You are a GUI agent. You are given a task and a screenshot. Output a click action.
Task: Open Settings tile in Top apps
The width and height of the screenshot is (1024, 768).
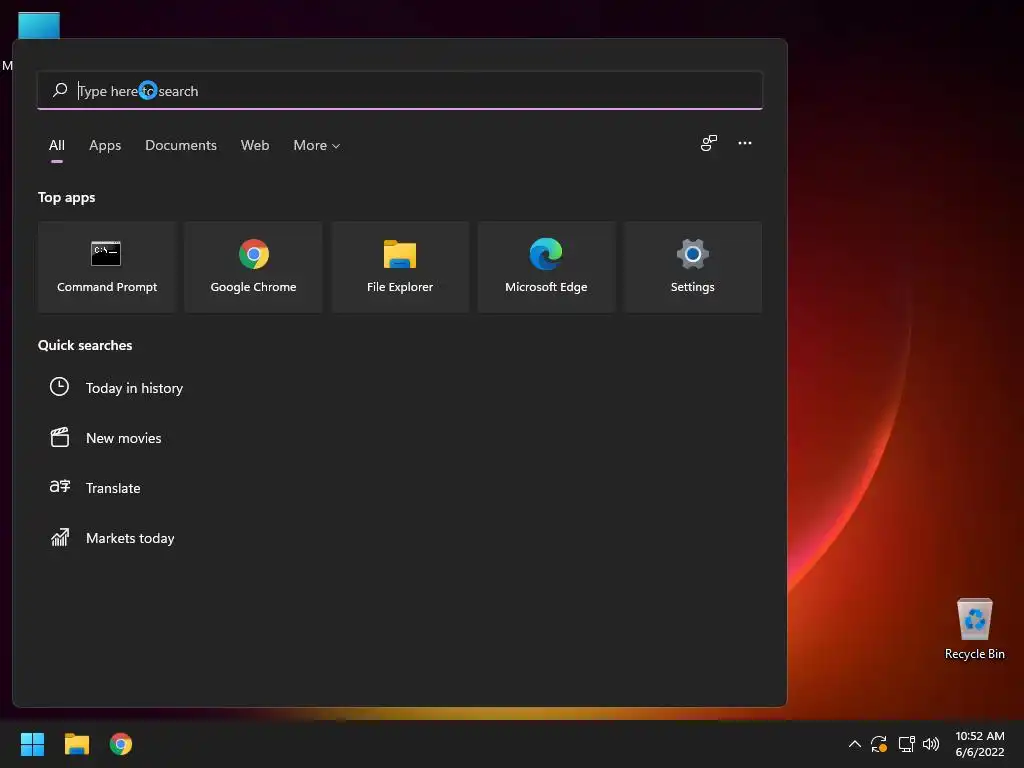coord(692,267)
